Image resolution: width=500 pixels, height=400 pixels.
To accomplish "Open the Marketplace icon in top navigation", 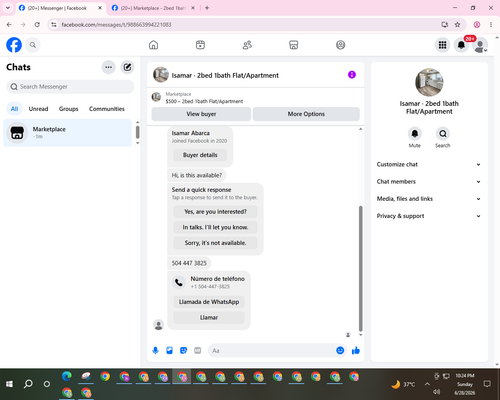I will tap(294, 45).
